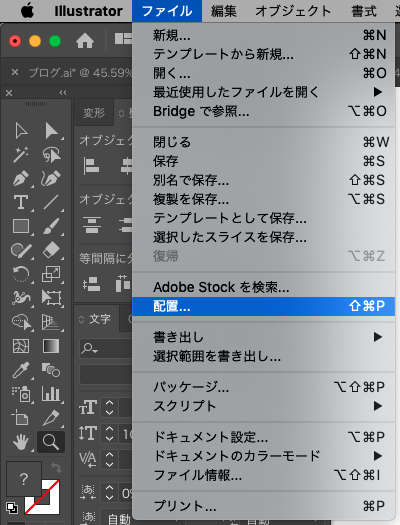Image resolution: width=400 pixels, height=525 pixels.
Task: Choose 新規... menu item
Action: (263, 35)
